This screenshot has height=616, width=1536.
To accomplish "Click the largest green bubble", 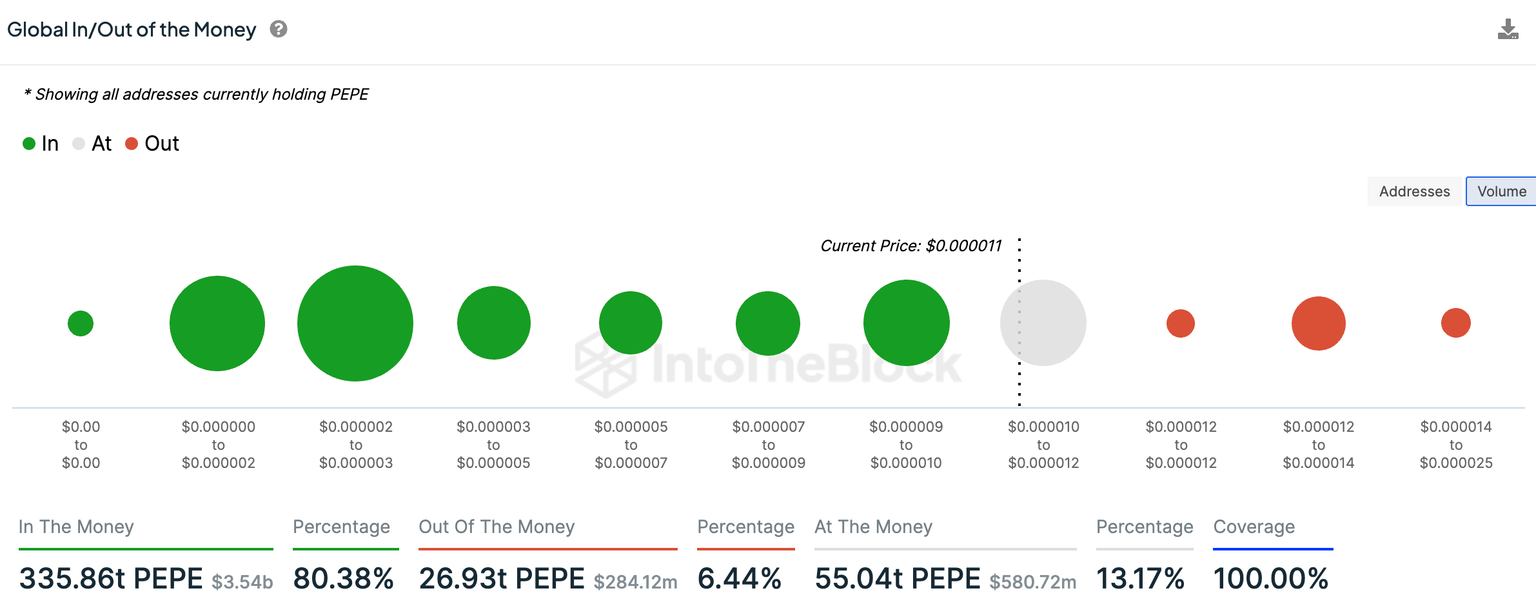I will tap(355, 323).
